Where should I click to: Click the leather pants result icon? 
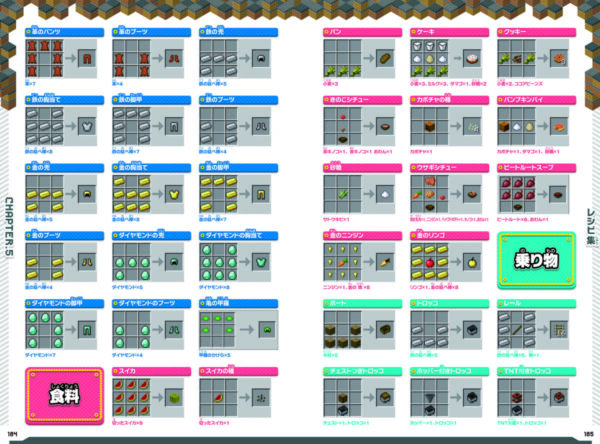[87, 59]
